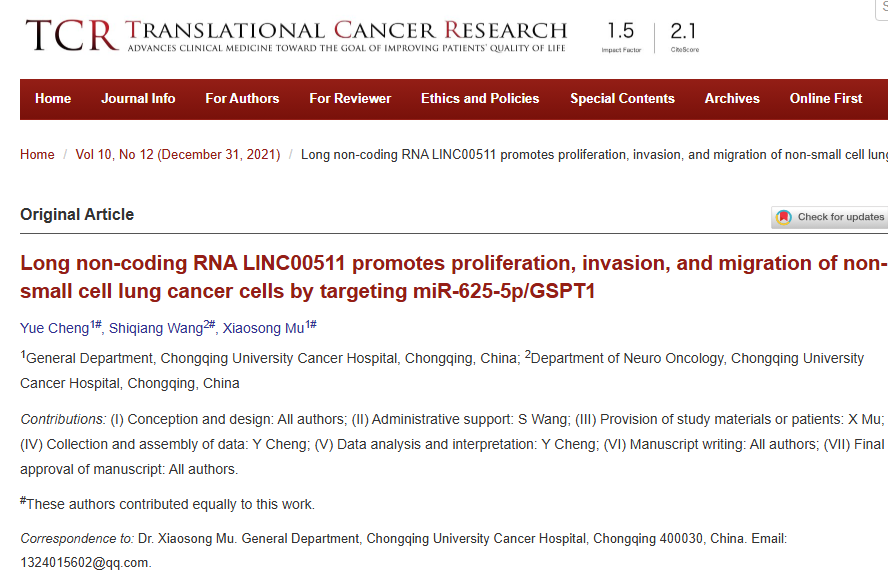The width and height of the screenshot is (888, 586).
Task: Open the Archives menu
Action: (x=732, y=99)
